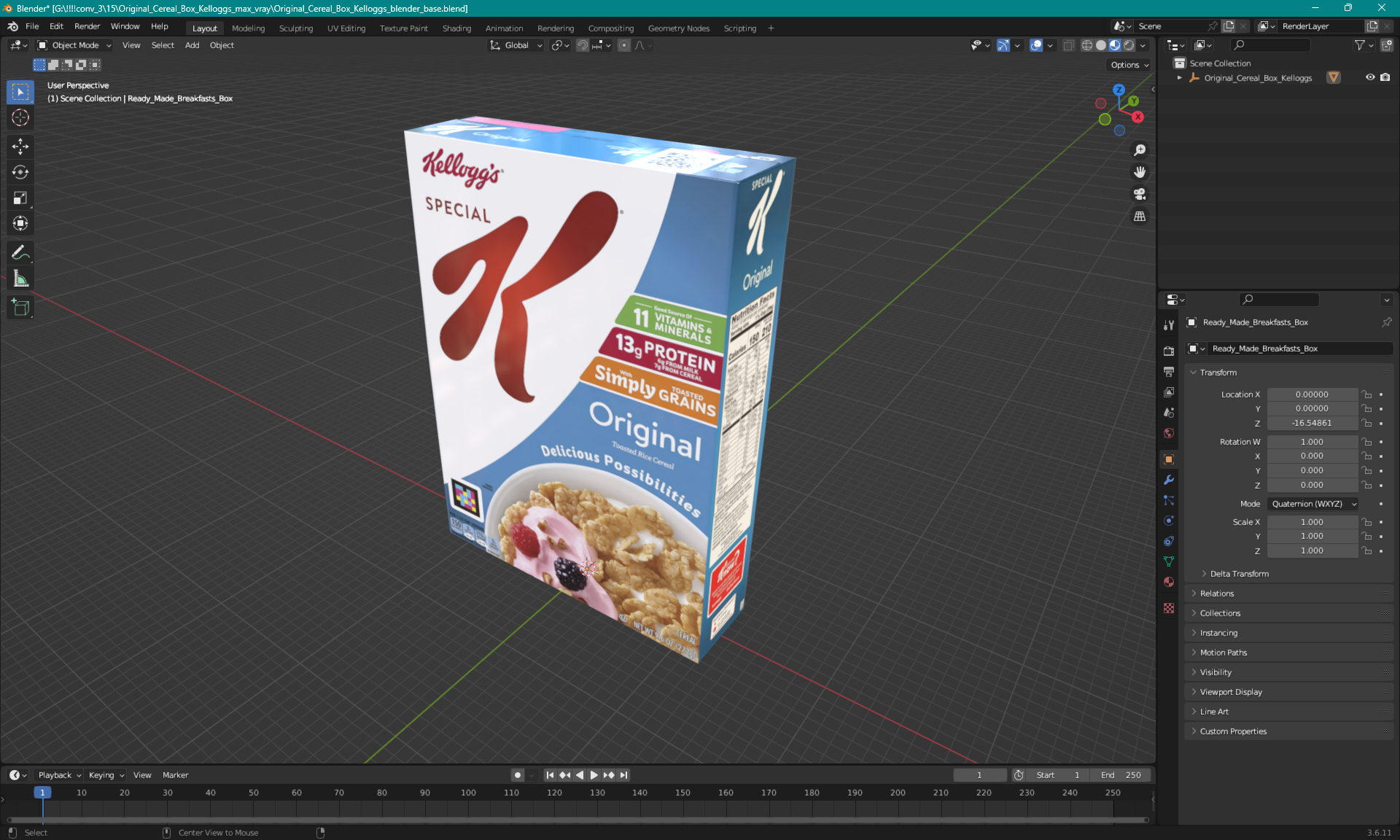Open the Render properties tab
This screenshot has width=1400, height=840.
(1169, 351)
